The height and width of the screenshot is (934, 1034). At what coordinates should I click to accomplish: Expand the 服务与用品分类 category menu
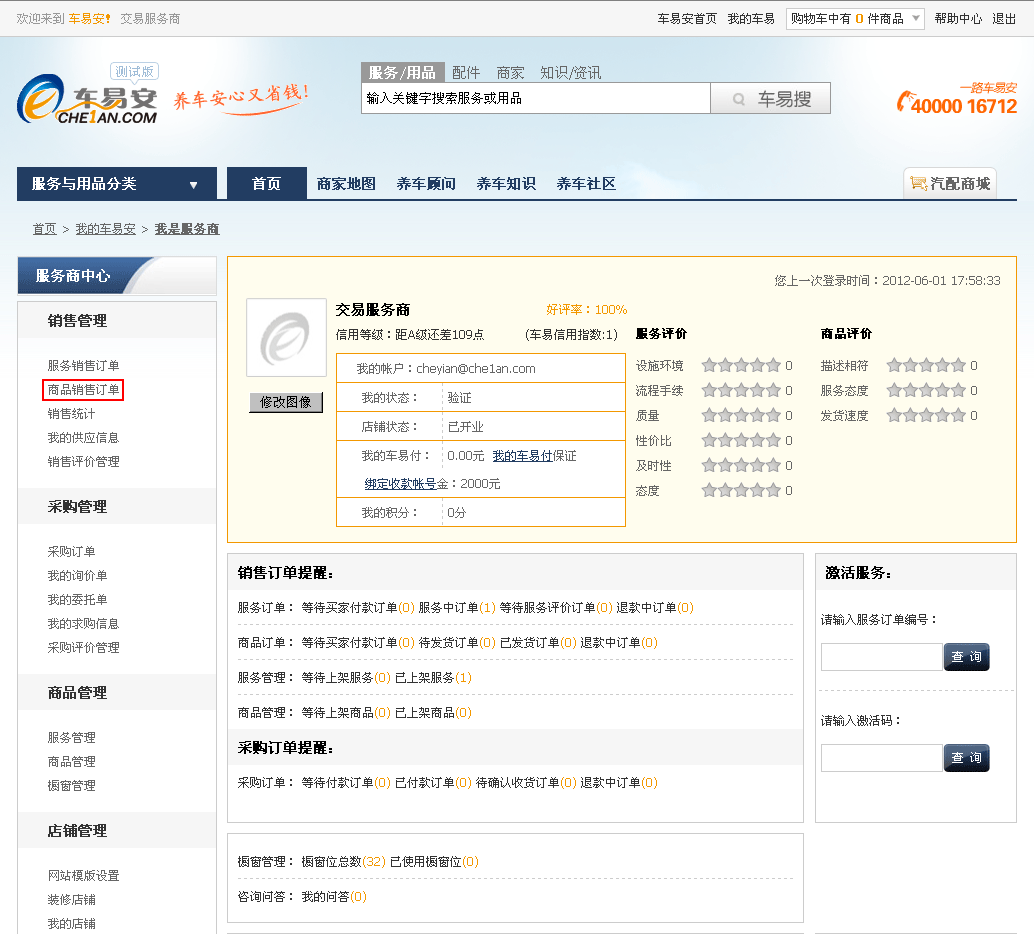[117, 183]
